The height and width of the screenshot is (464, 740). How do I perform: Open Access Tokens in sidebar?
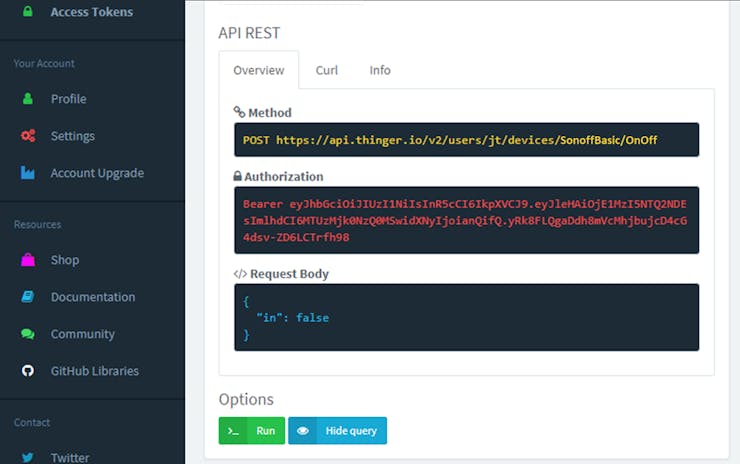point(92,12)
